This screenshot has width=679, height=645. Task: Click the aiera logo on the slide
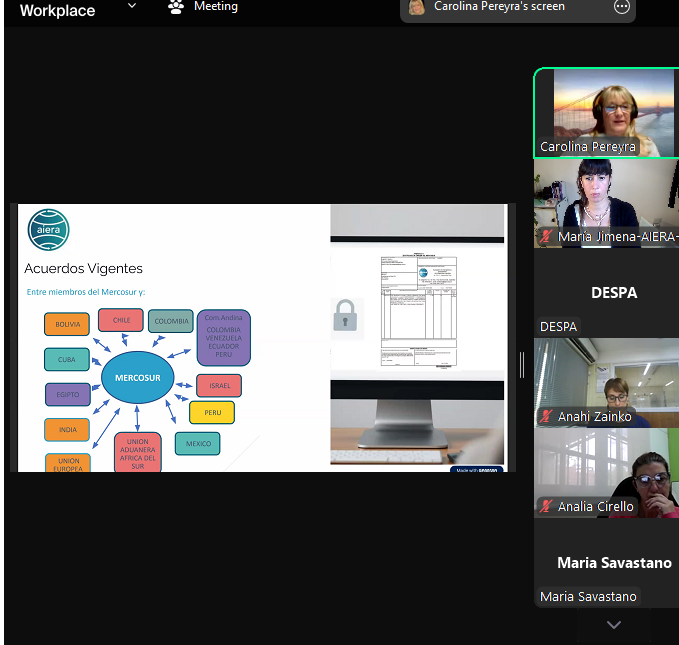[x=48, y=230]
